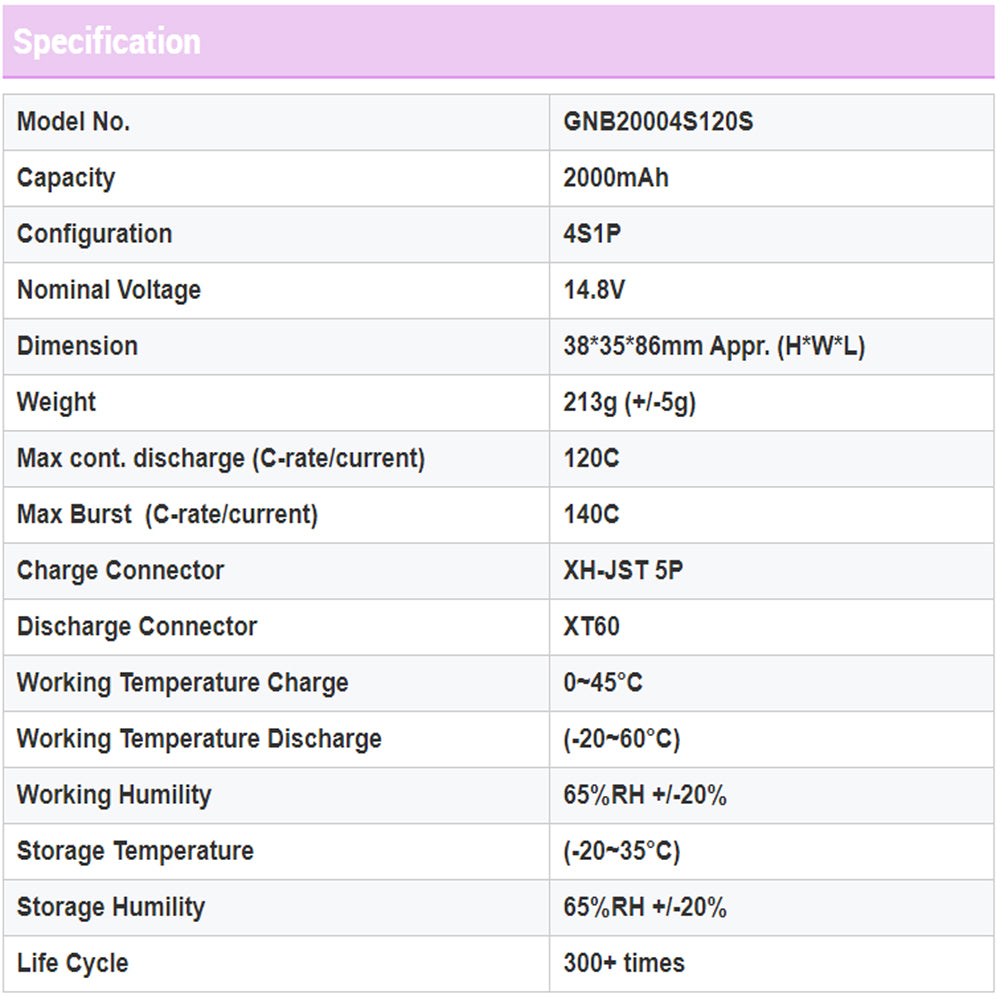This screenshot has width=1000, height=1000.
Task: Click the (-20~60°C) discharge temperature value
Action: pyautogui.click(x=621, y=739)
